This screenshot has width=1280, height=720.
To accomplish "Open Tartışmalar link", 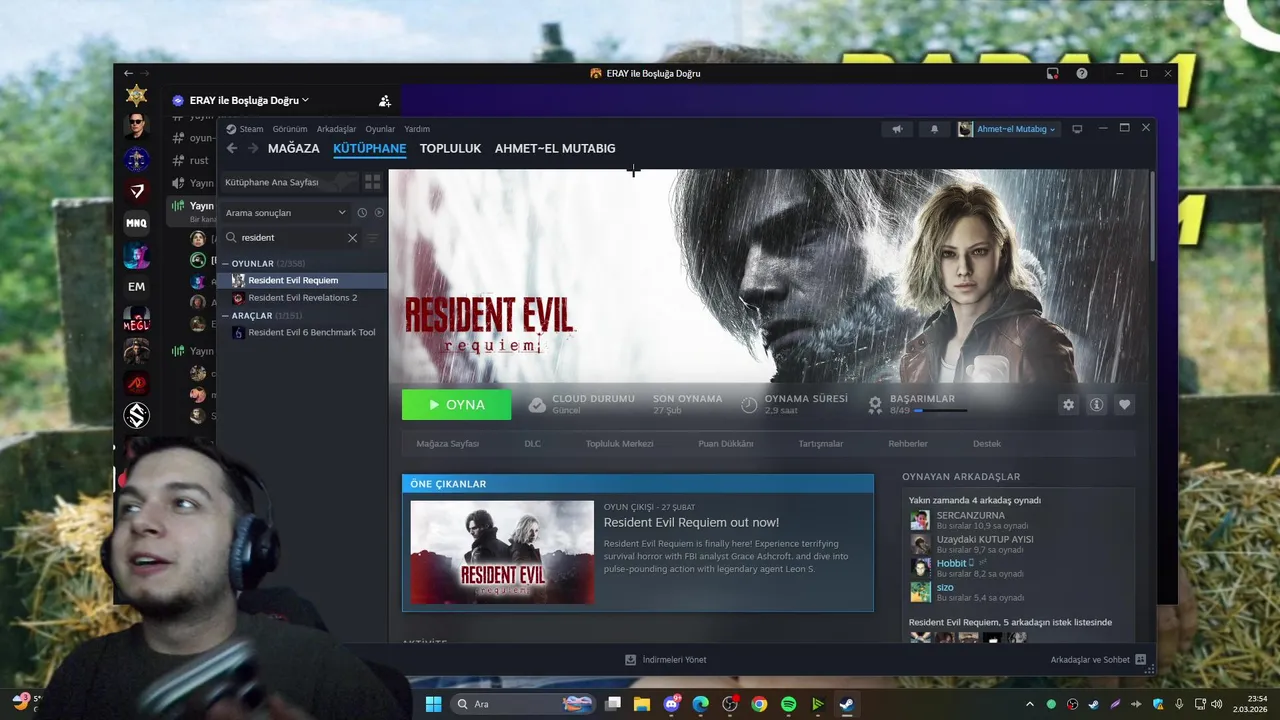I will (x=821, y=444).
